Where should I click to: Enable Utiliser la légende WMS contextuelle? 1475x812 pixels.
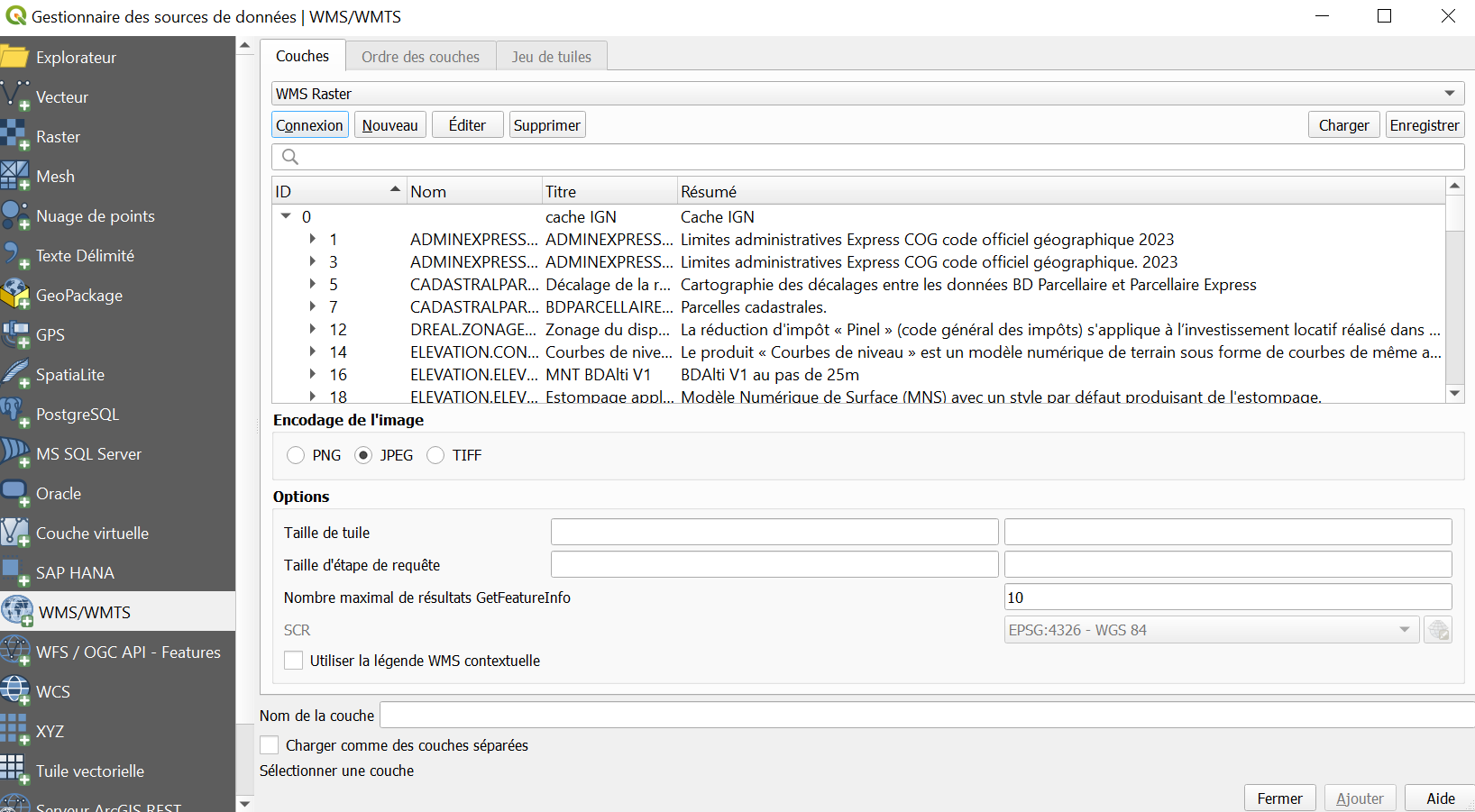(x=293, y=660)
